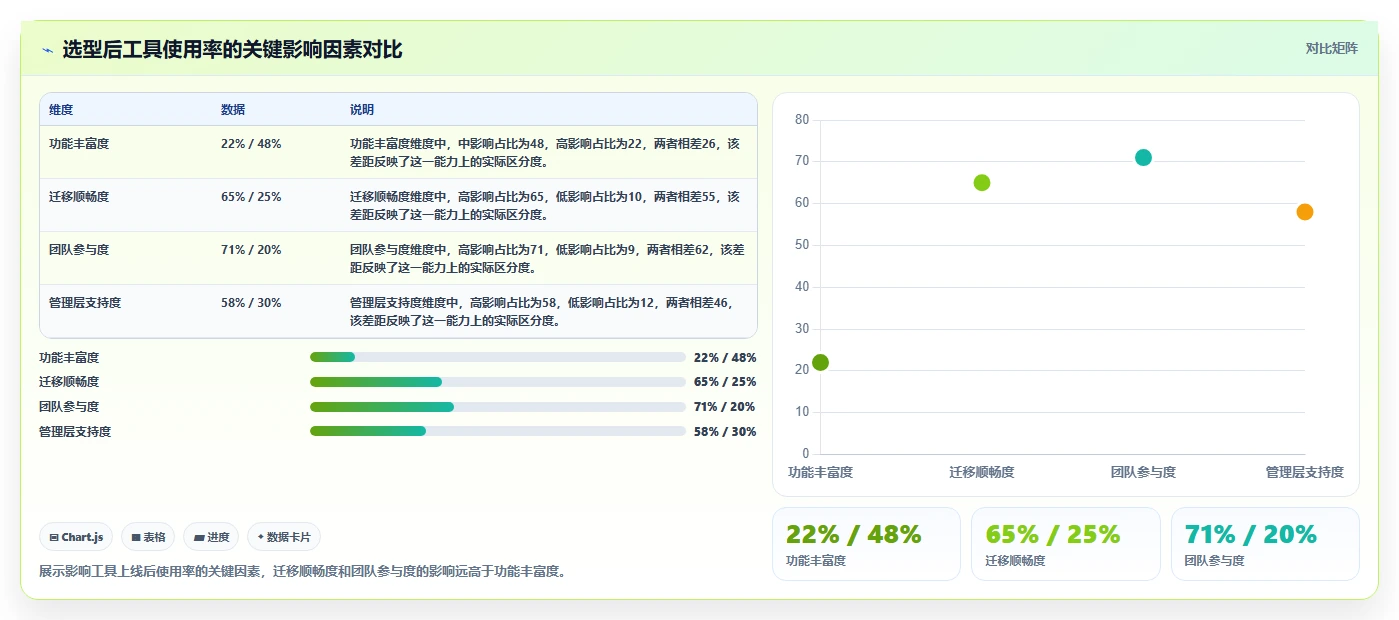Viewport: 1399px width, 620px height.
Task: Click the 团队参与度 table row label
Action: (79, 250)
